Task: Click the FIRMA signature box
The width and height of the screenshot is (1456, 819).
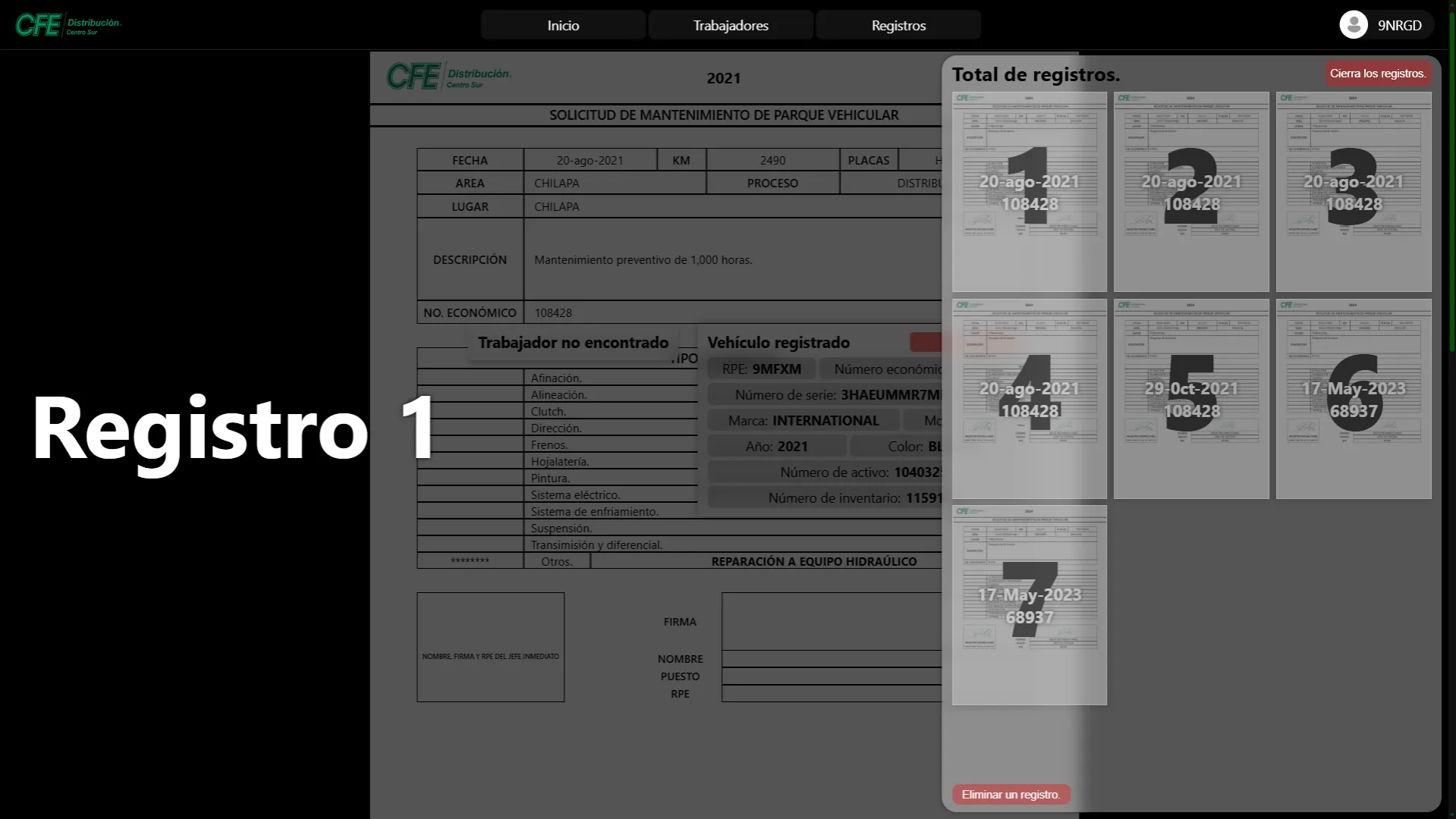Action: point(832,621)
